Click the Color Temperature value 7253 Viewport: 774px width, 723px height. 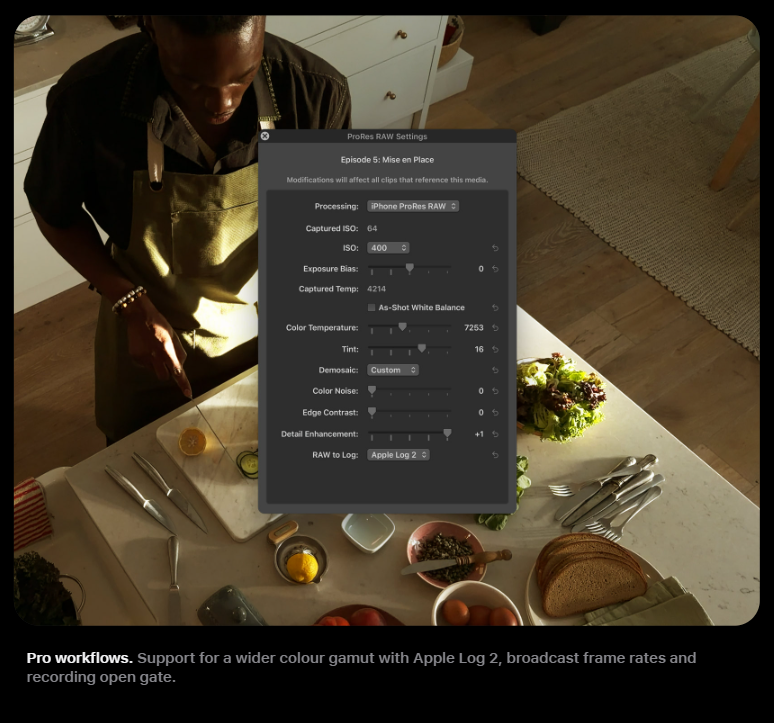pos(474,328)
